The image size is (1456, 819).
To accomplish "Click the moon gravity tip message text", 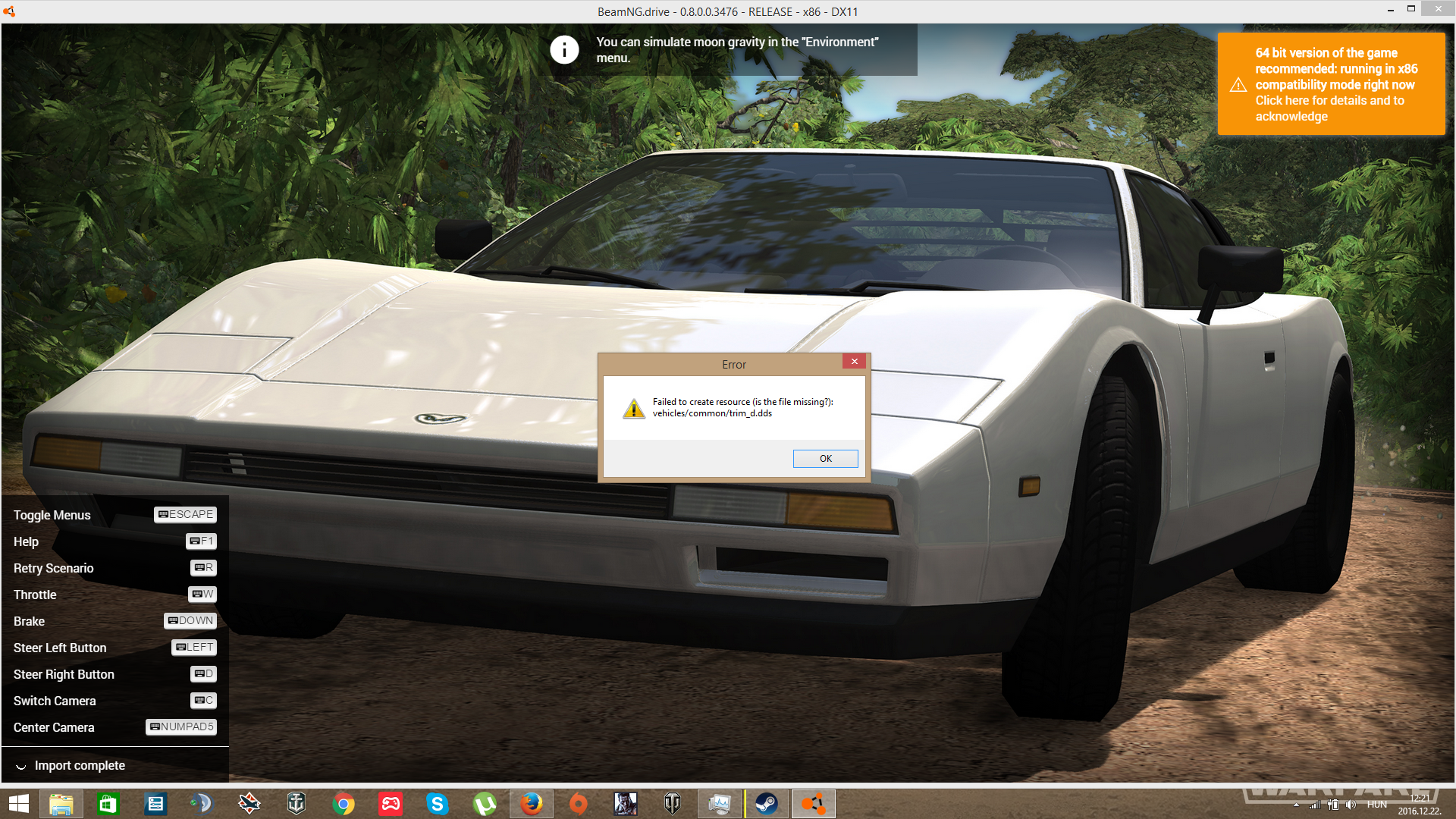I will point(737,50).
